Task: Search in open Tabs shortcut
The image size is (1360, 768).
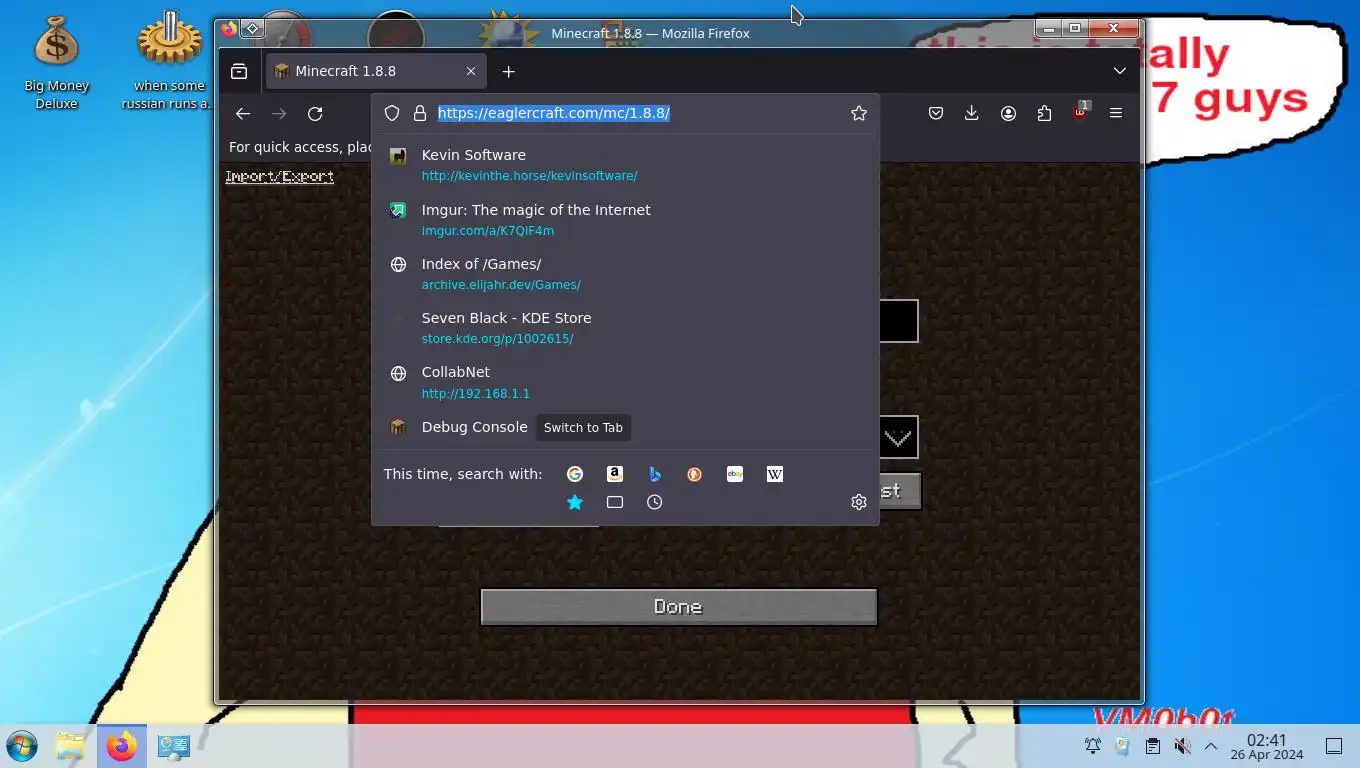Action: (615, 502)
